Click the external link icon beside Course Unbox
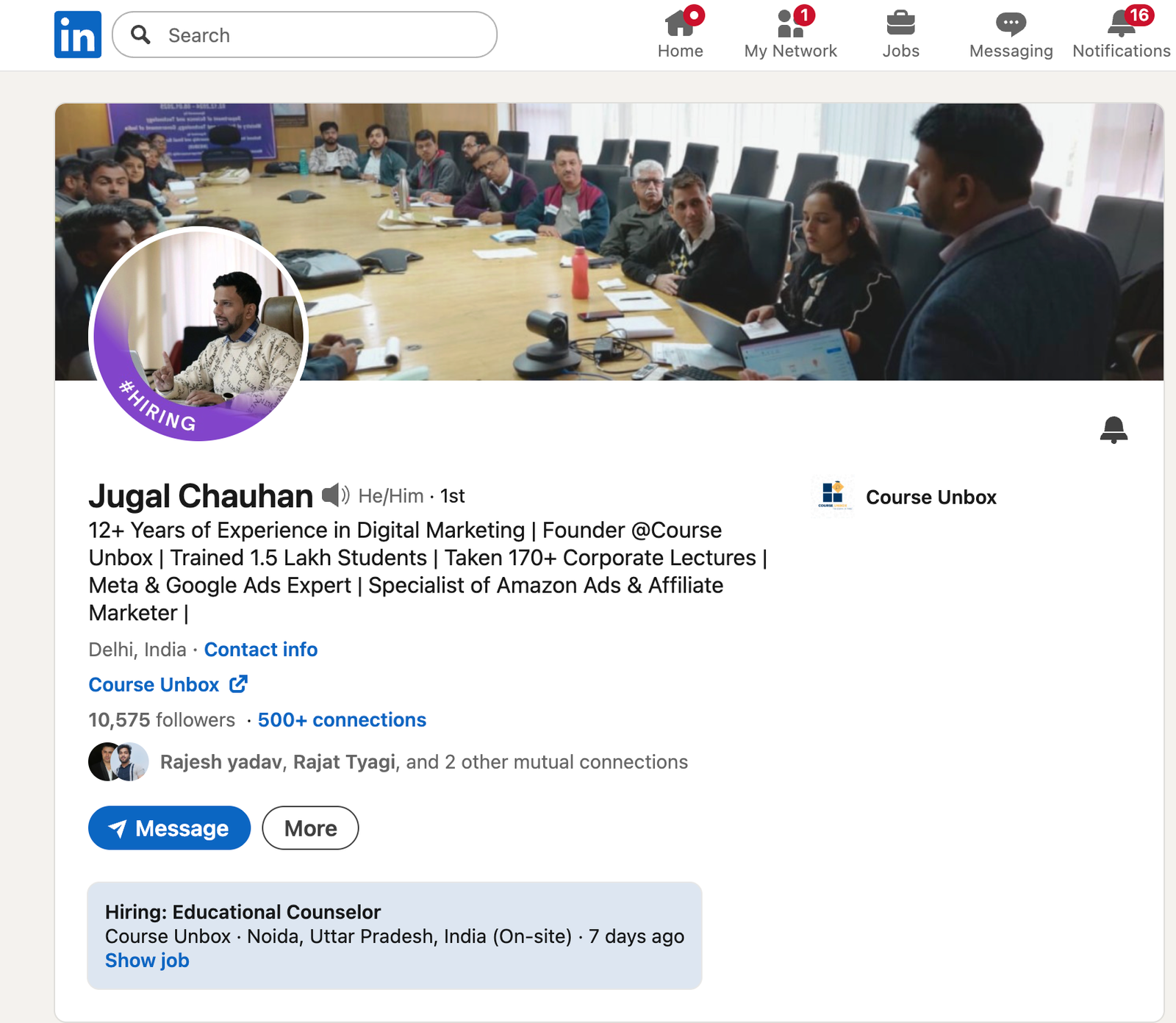1176x1023 pixels. pyautogui.click(x=239, y=684)
